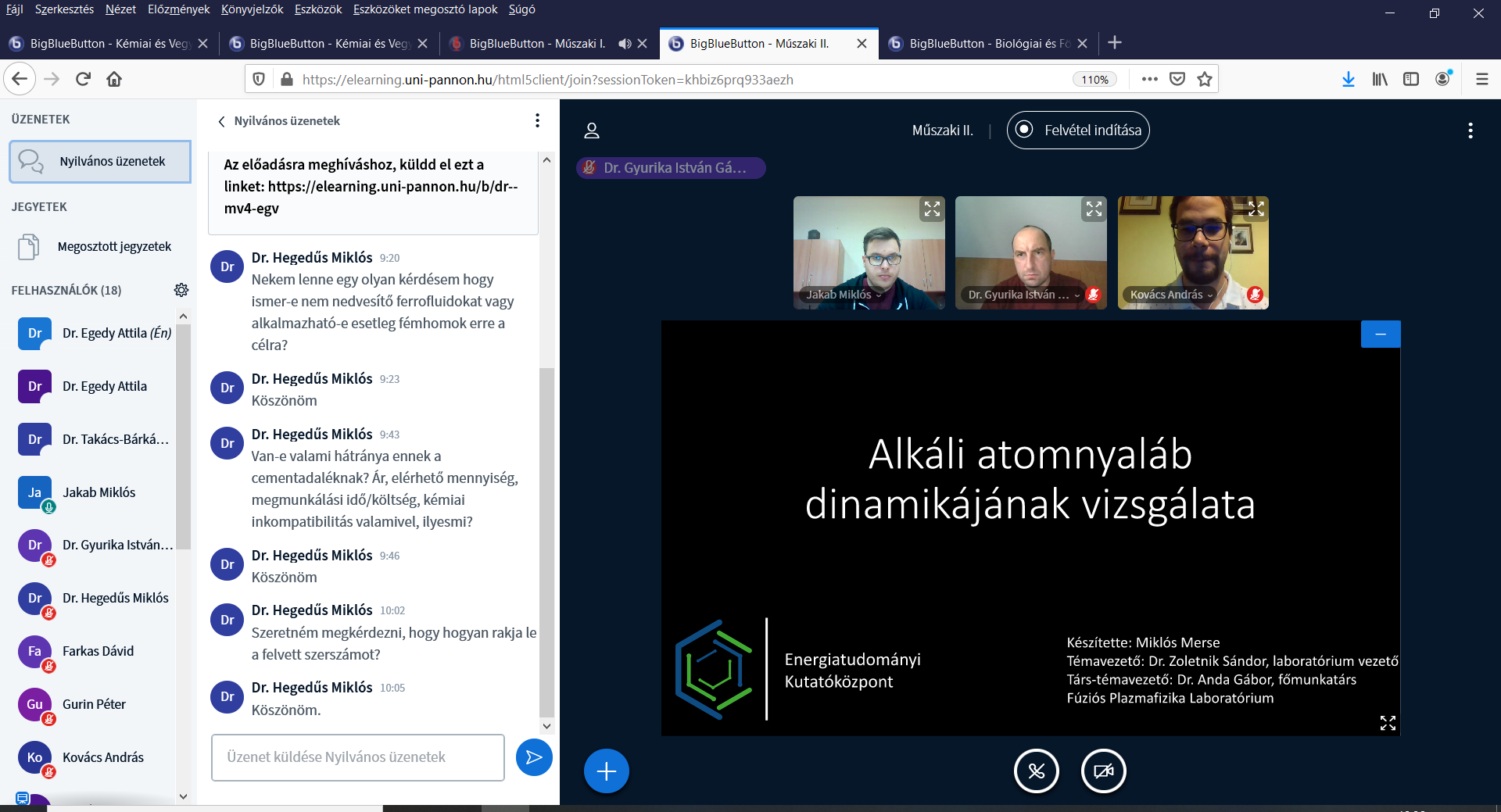Open the manage users gear icon
This screenshot has width=1501, height=812.
coord(181,290)
